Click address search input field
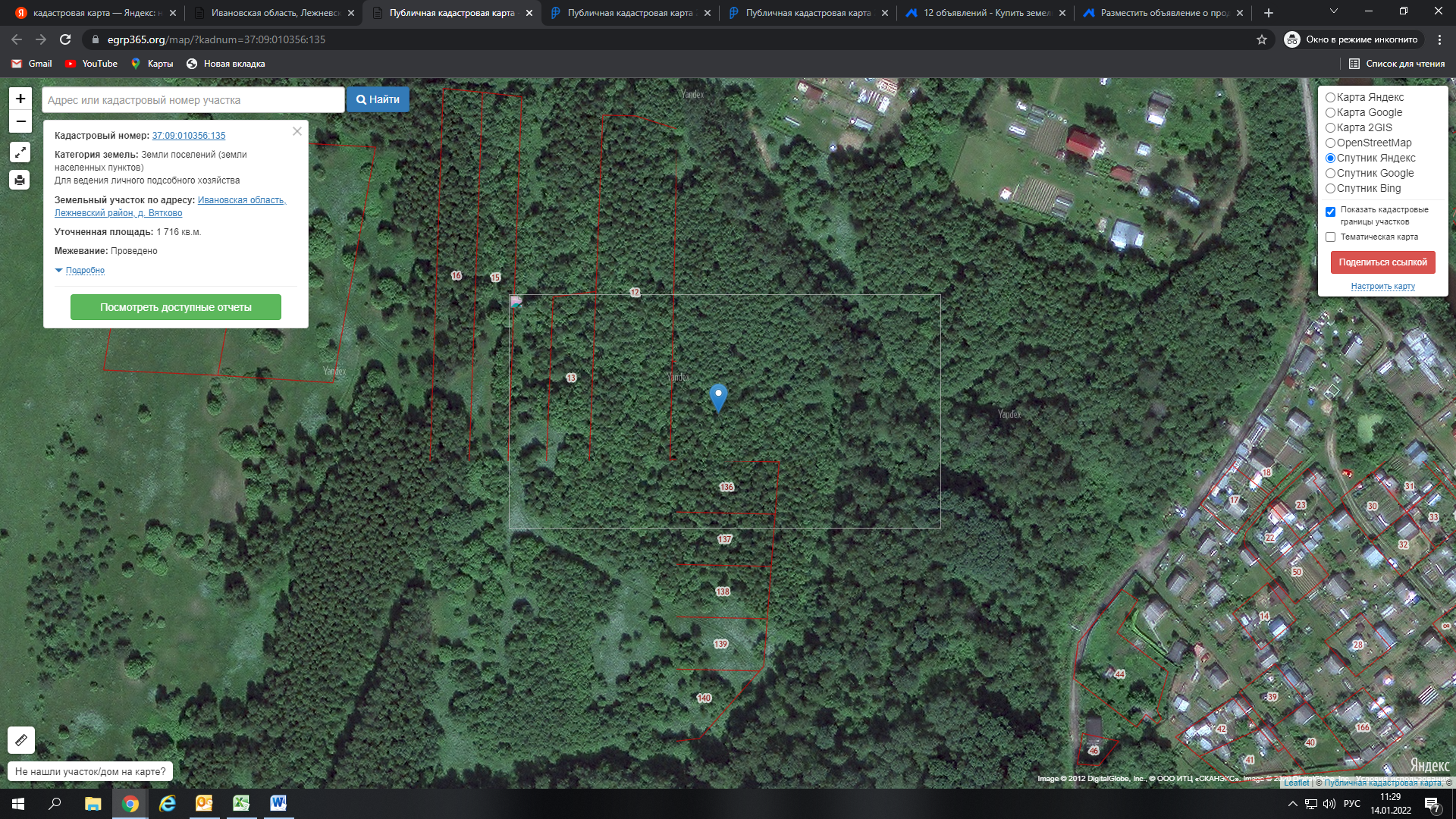Screen dimensions: 1456x819 coord(193,100)
